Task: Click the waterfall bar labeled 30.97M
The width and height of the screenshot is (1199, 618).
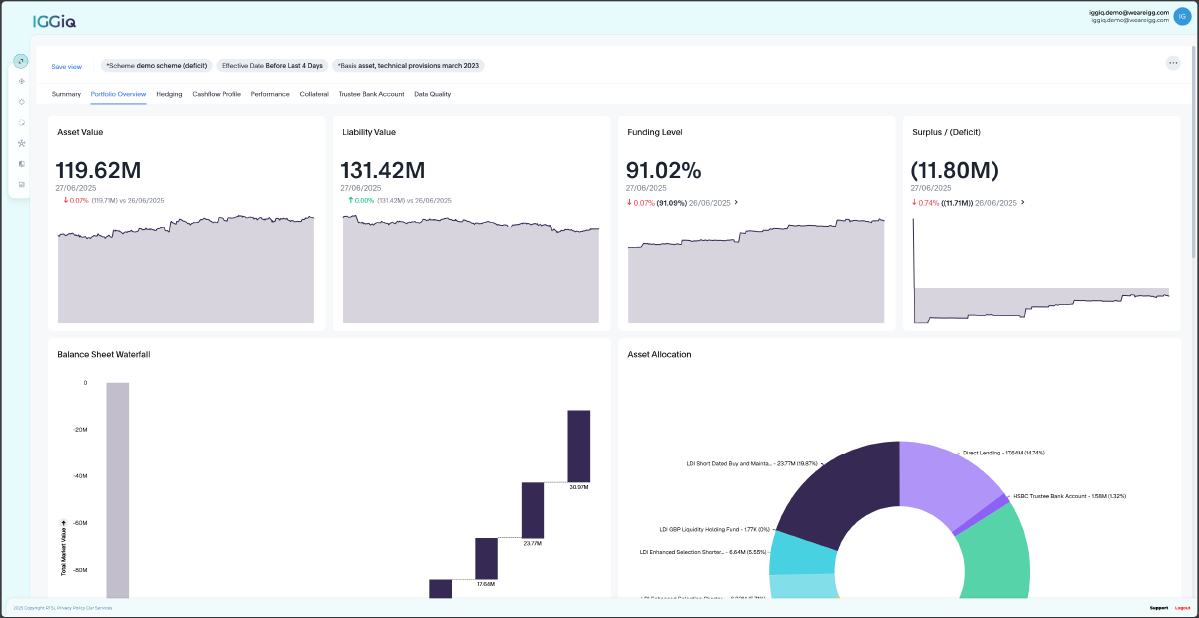Action: pyautogui.click(x=578, y=446)
